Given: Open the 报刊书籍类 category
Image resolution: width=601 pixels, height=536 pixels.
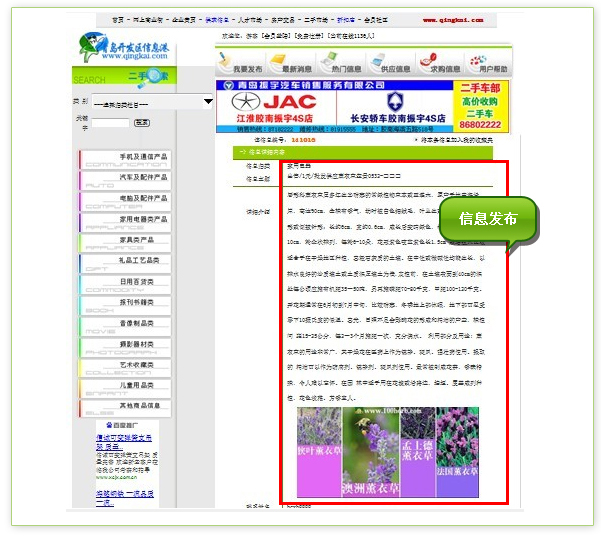Looking at the screenshot, I should pyautogui.click(x=125, y=306).
